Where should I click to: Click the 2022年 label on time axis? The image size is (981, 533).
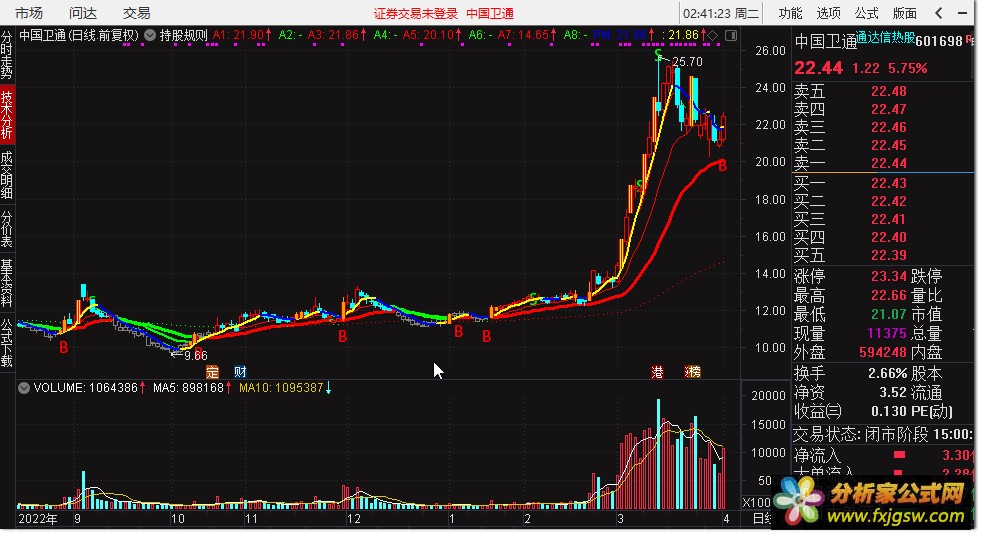38,519
